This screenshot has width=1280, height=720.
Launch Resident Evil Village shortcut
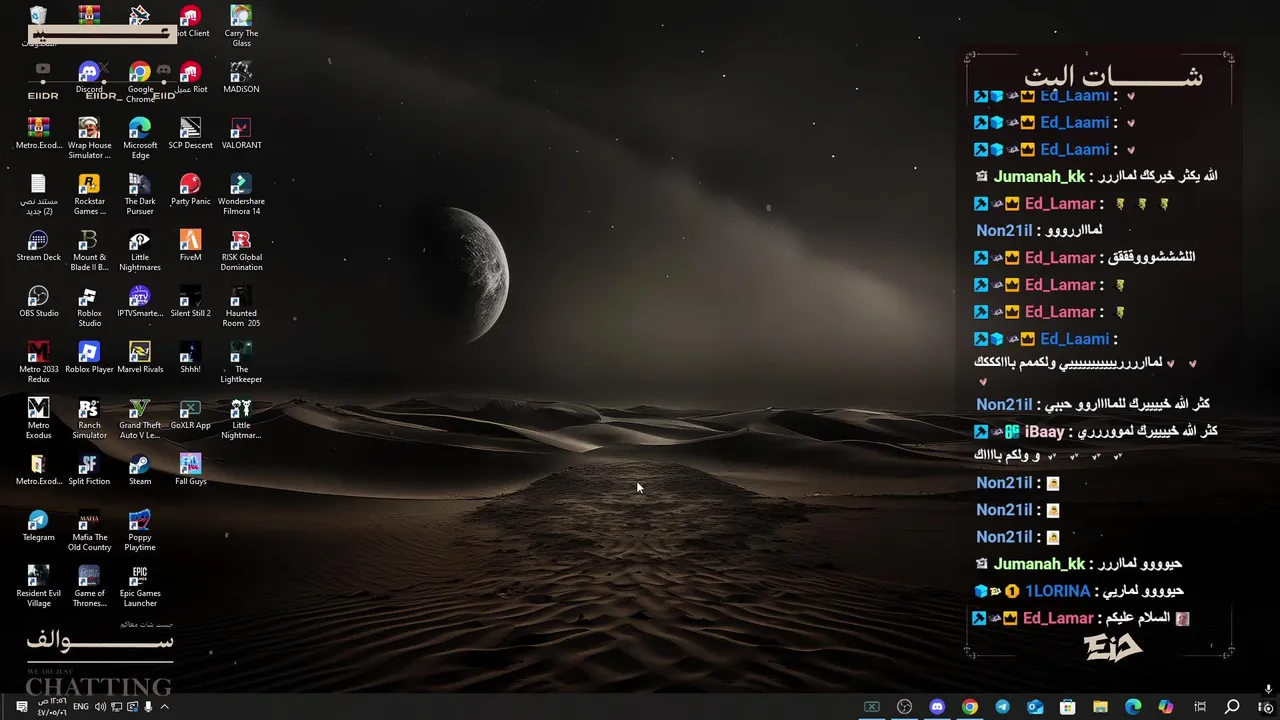38,586
